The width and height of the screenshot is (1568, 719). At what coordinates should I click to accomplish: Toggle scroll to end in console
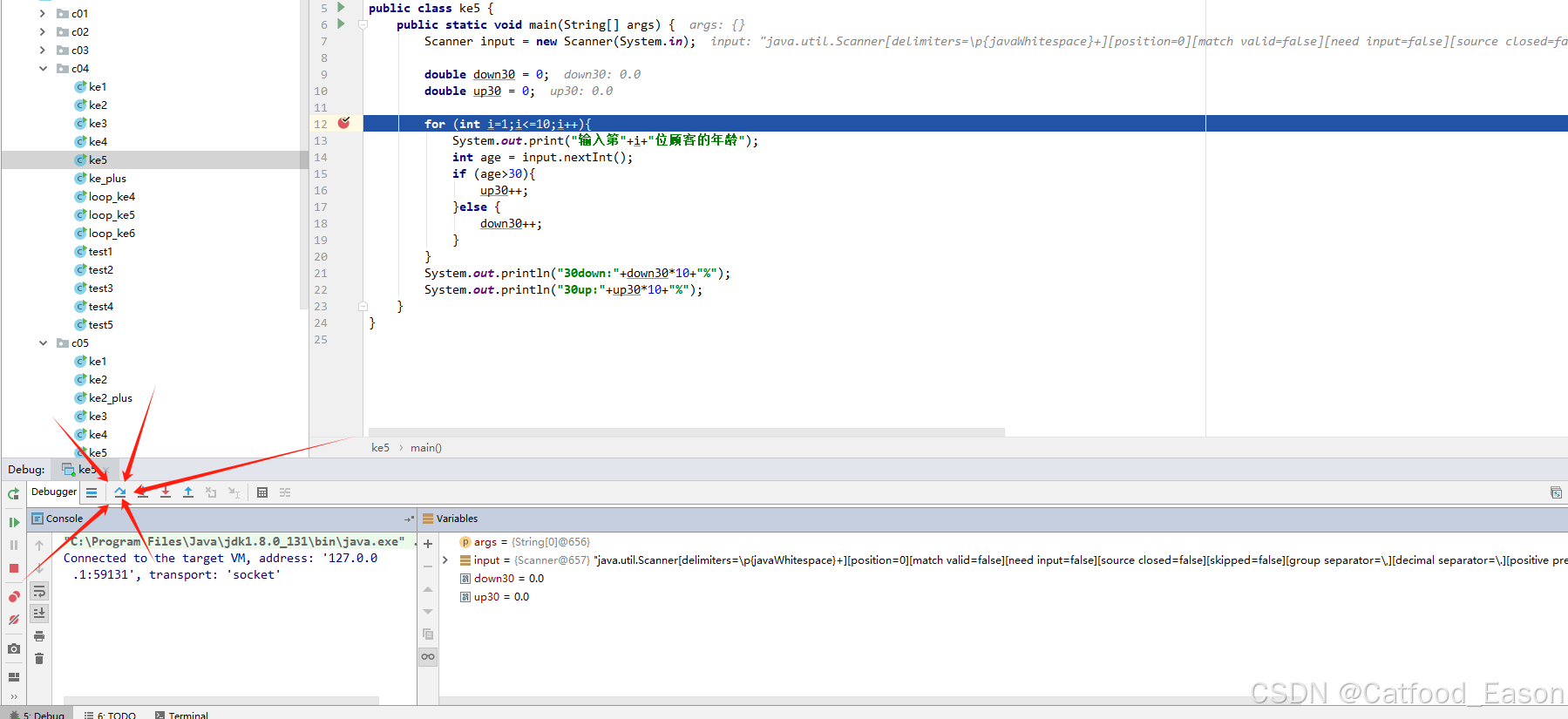coord(39,614)
